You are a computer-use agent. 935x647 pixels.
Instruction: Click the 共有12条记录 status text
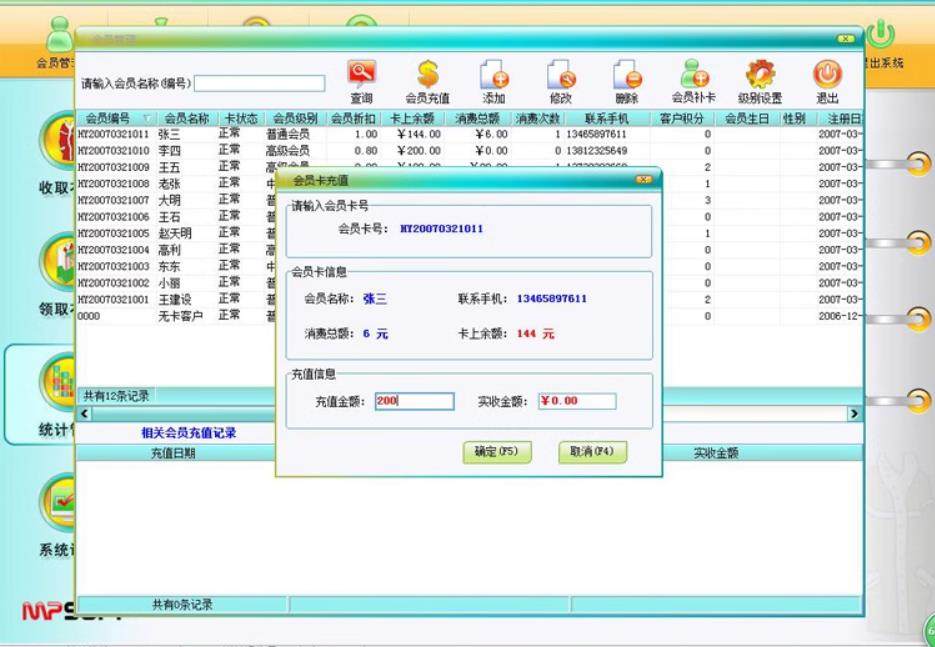pos(116,395)
